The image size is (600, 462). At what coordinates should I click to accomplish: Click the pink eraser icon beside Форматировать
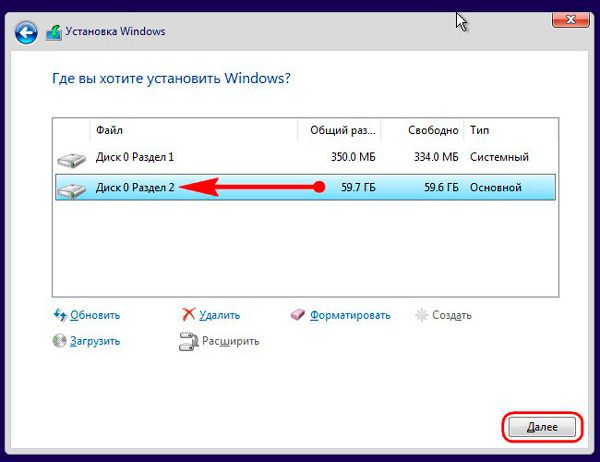(298, 315)
